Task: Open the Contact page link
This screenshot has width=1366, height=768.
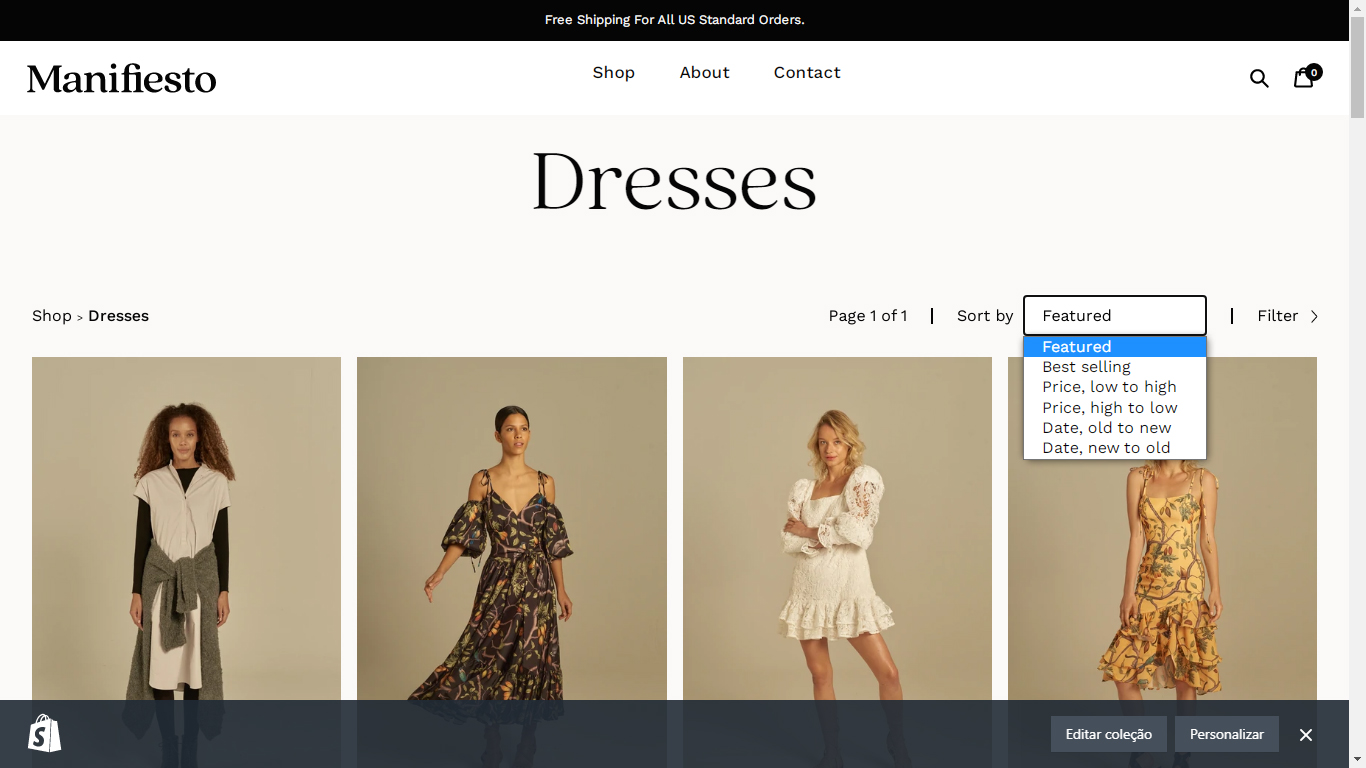Action: pyautogui.click(x=807, y=73)
